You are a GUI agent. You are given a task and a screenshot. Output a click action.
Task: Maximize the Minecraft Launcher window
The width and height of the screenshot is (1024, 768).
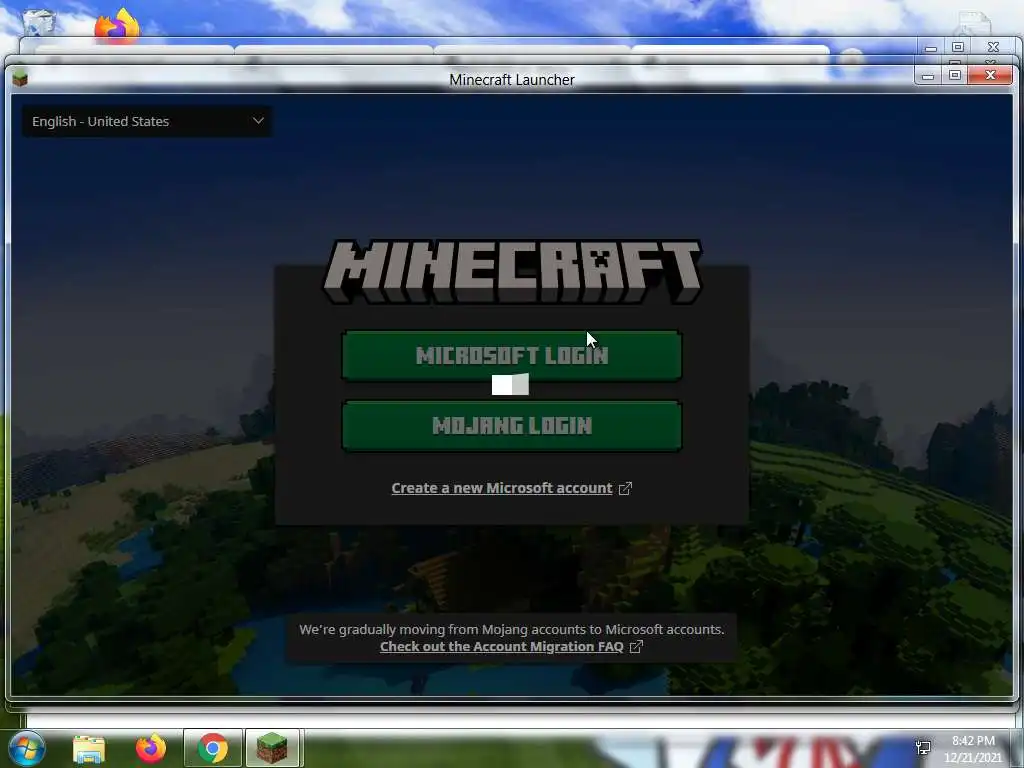tap(955, 76)
